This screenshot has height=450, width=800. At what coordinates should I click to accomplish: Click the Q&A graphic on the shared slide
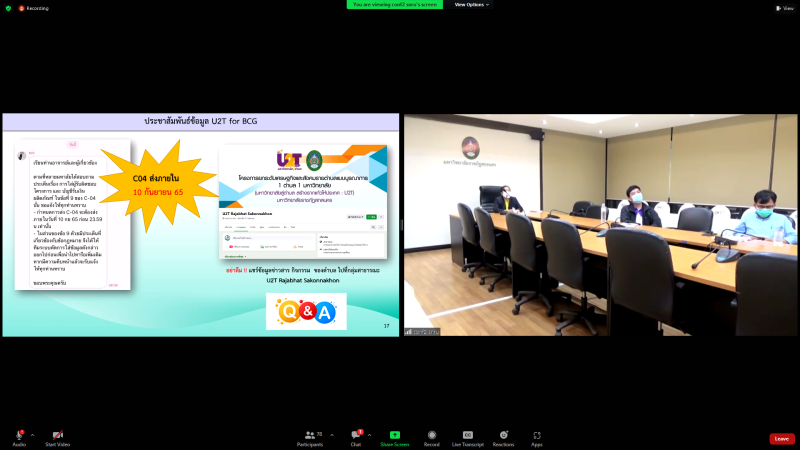tap(306, 311)
